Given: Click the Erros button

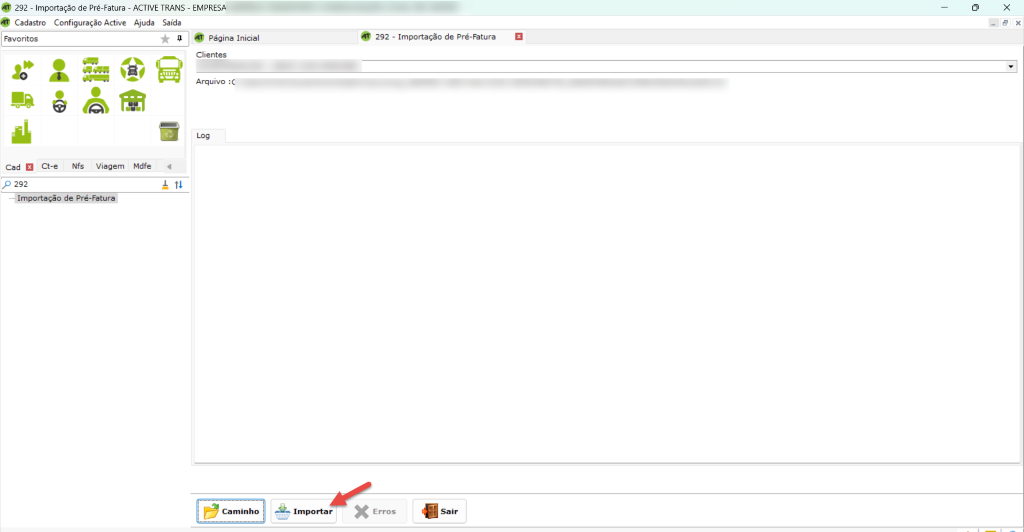Looking at the screenshot, I should [x=375, y=511].
